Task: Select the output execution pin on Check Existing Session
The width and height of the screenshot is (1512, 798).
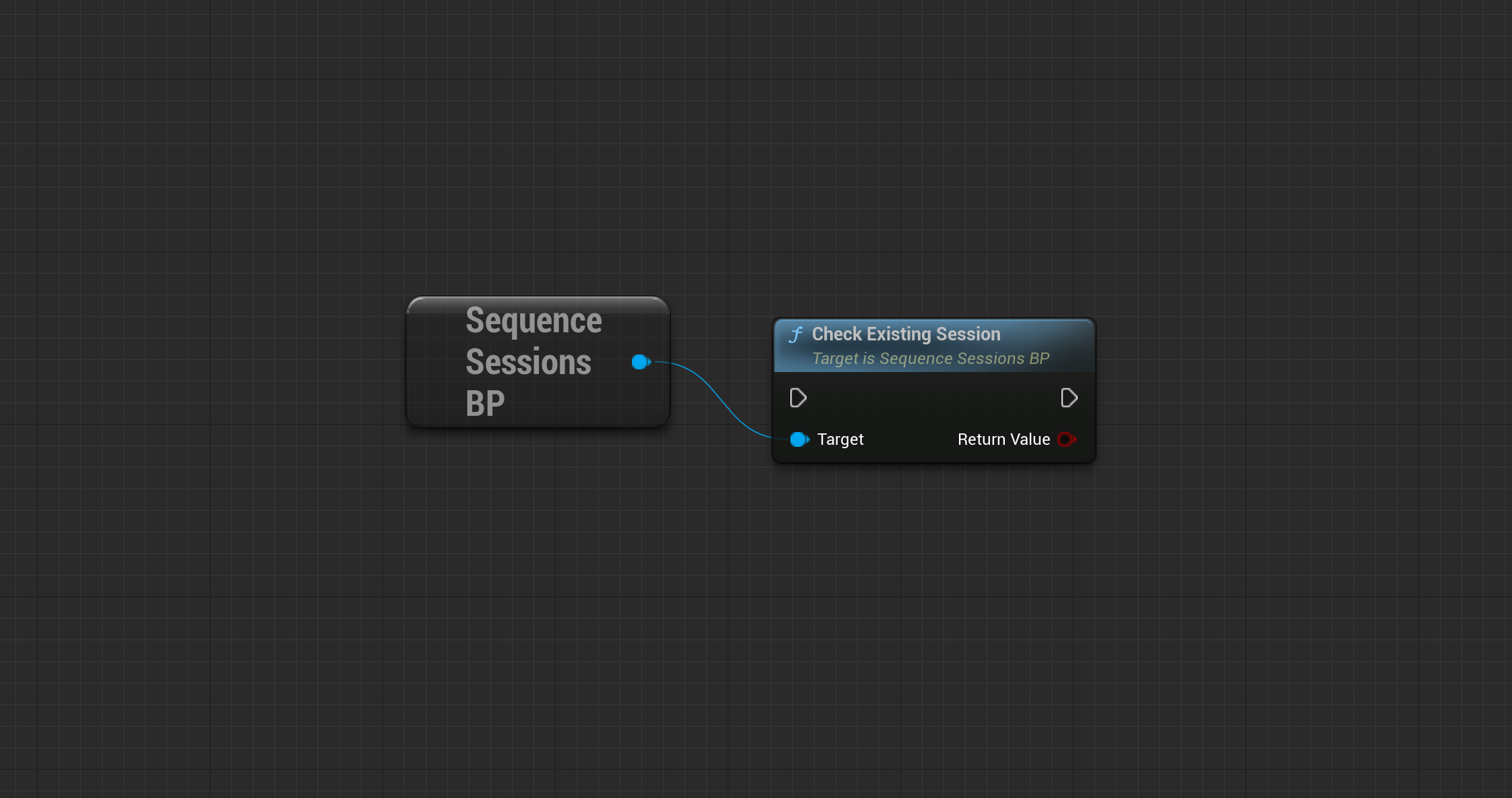Action: click(1069, 398)
